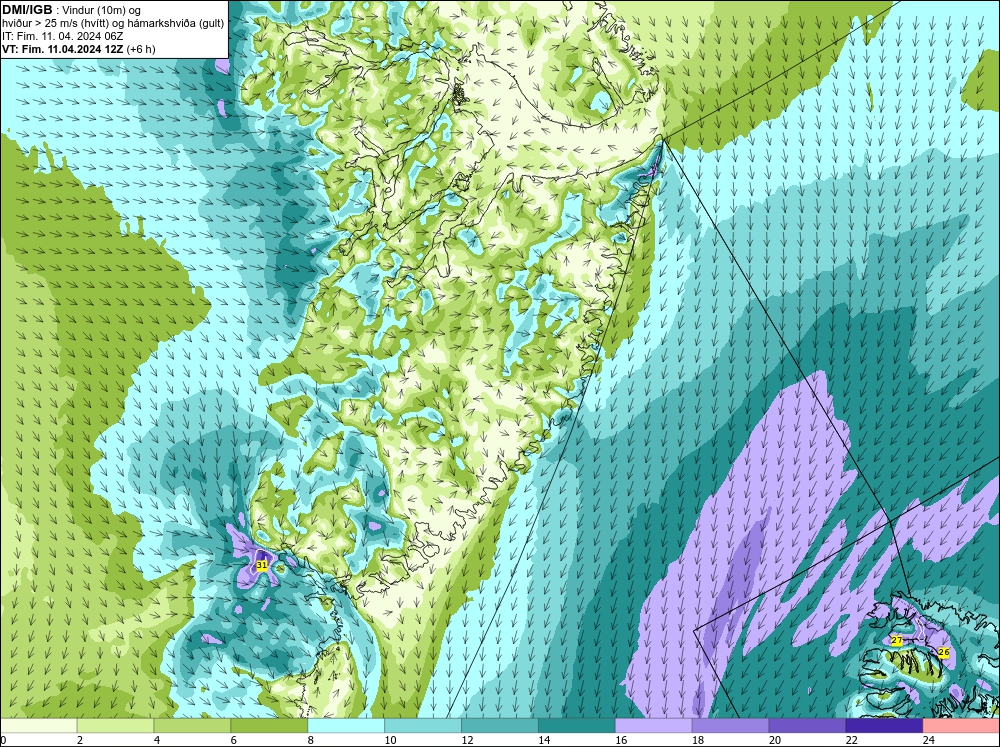Click the DMI/IGB title text
The height and width of the screenshot is (747, 1000).
click(27, 10)
